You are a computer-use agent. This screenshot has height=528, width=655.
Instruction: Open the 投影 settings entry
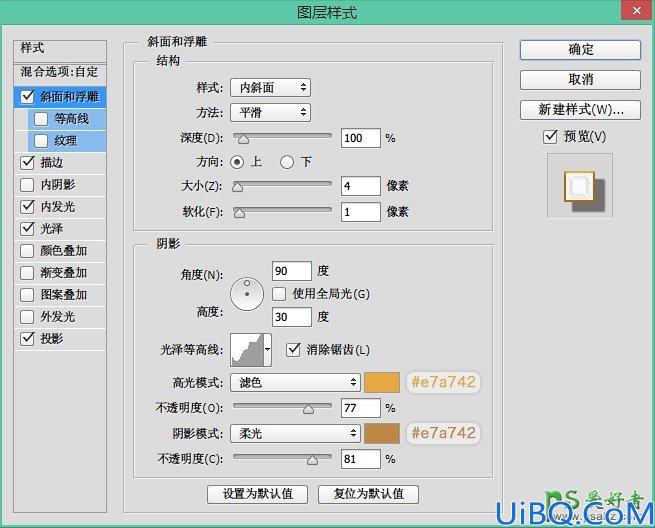click(51, 338)
